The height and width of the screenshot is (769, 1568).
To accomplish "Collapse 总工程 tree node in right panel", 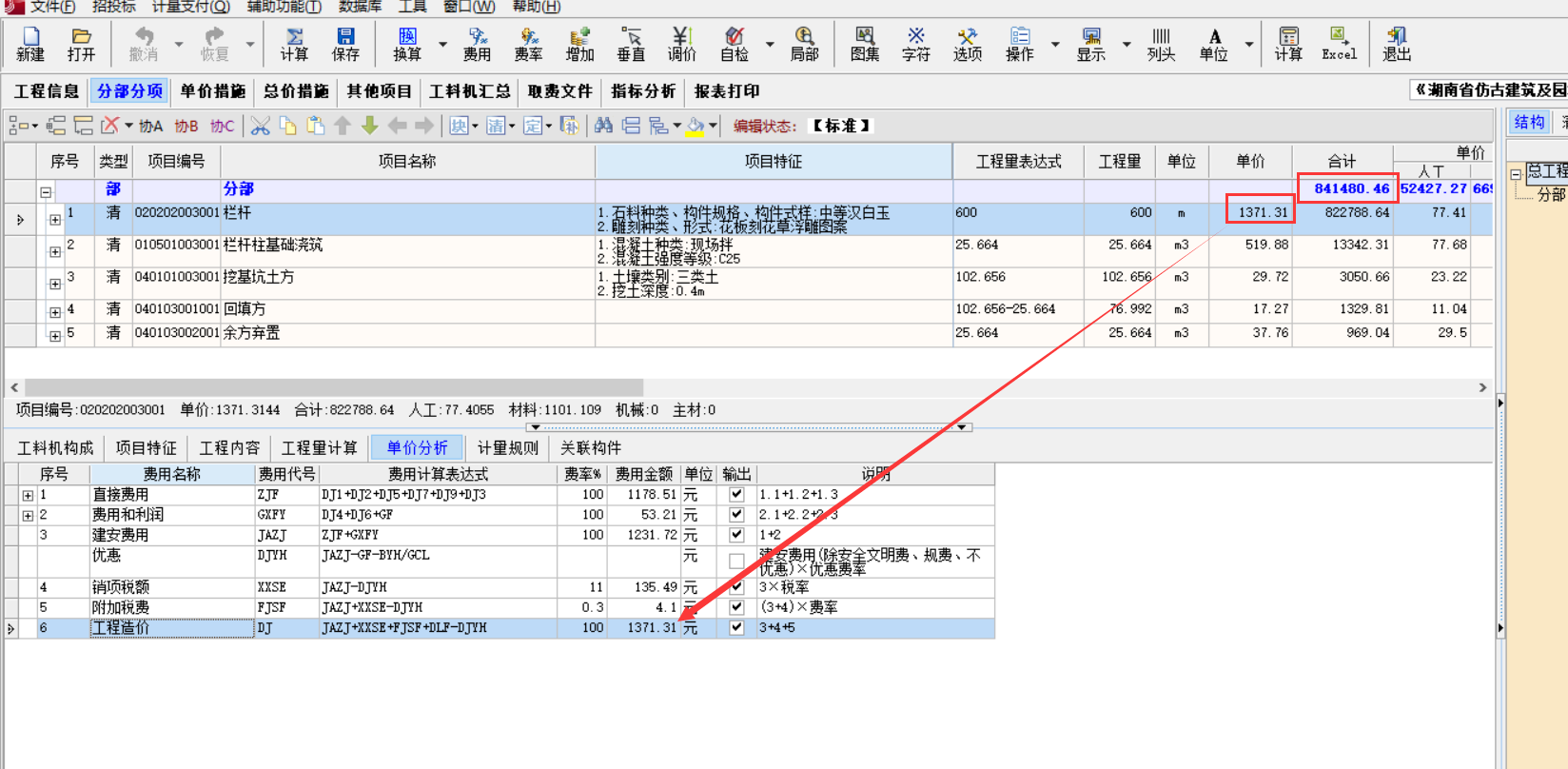I will [x=1517, y=174].
